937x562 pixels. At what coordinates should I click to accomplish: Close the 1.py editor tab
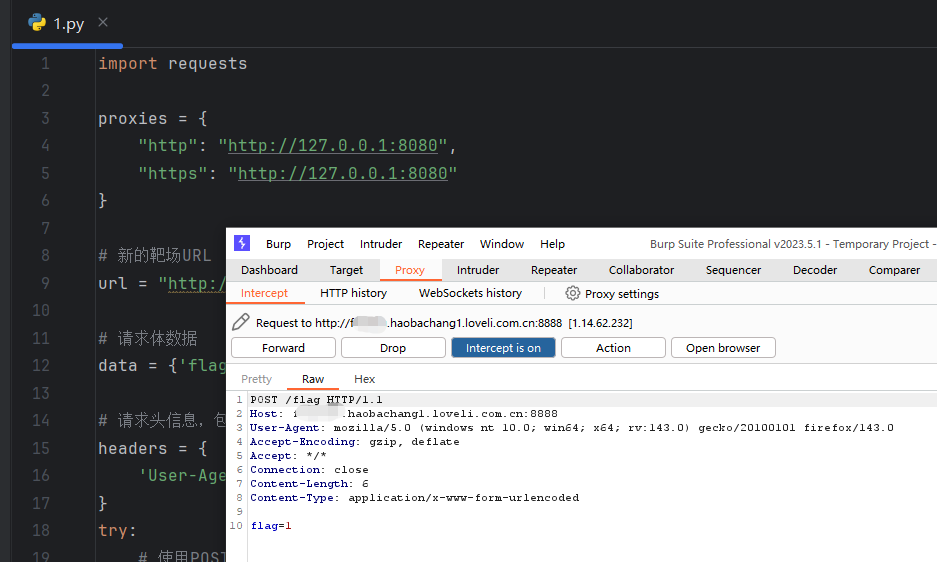tap(103, 22)
